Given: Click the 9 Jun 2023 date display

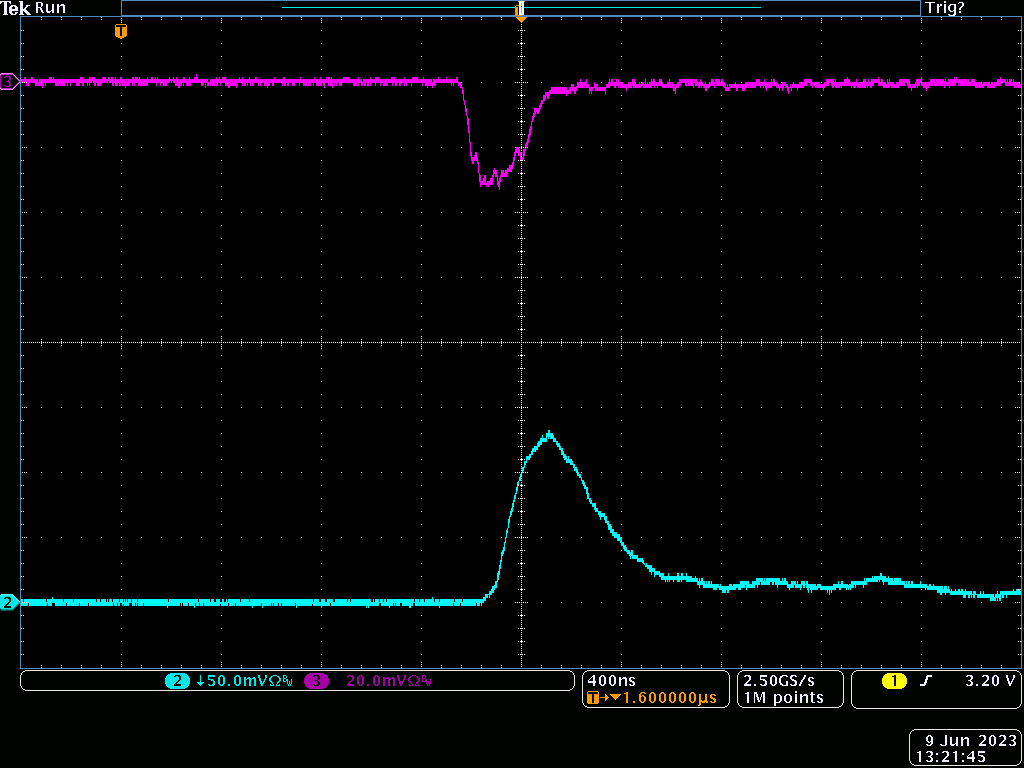Looking at the screenshot, I should pos(966,741).
